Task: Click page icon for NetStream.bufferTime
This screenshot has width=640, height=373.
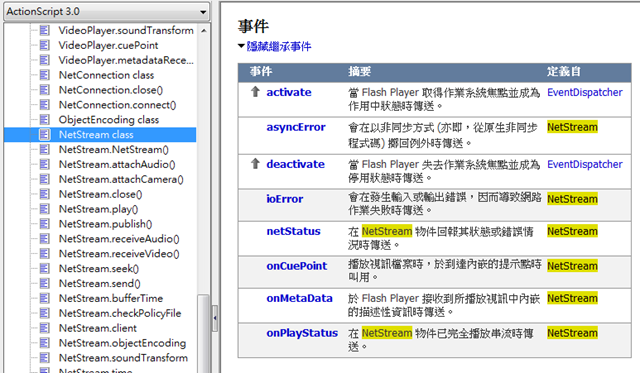Action: pos(44,298)
